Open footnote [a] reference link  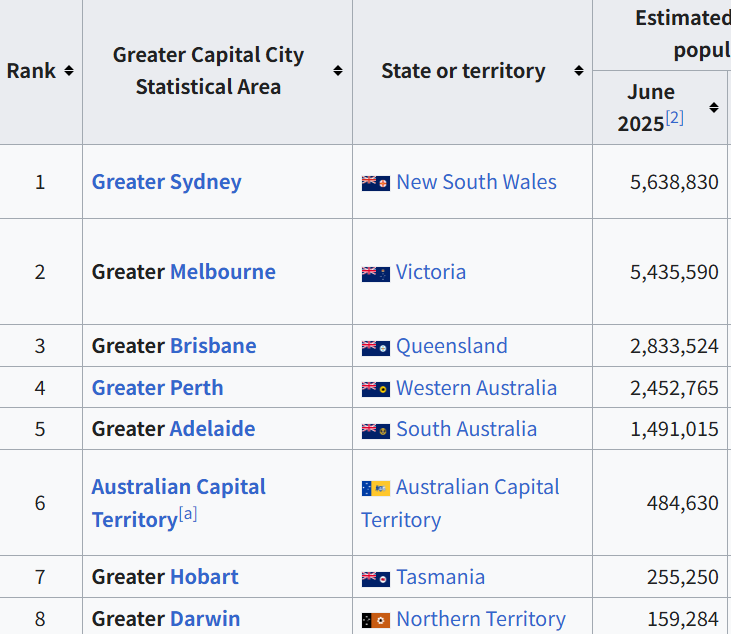tap(188, 514)
